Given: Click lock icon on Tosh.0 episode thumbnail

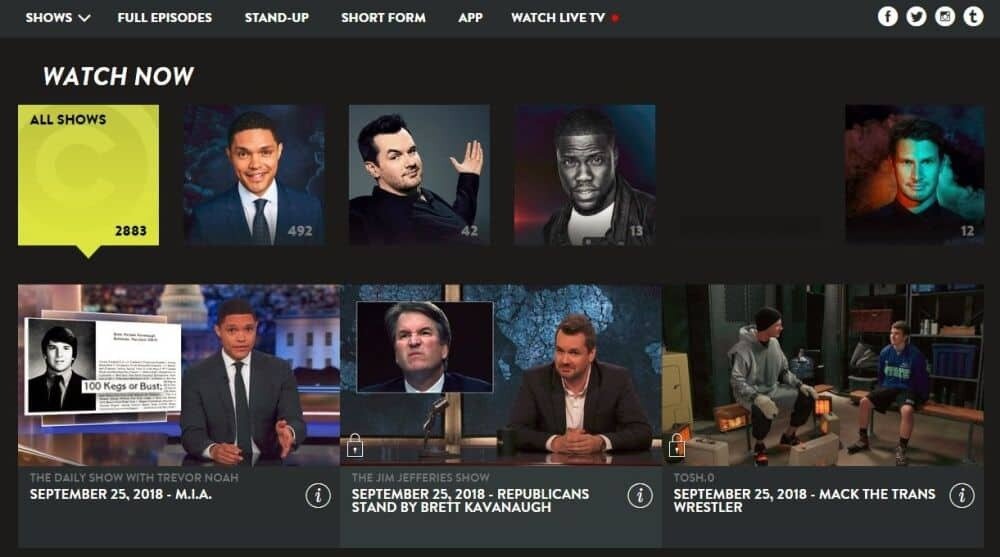Looking at the screenshot, I should pos(677,445).
